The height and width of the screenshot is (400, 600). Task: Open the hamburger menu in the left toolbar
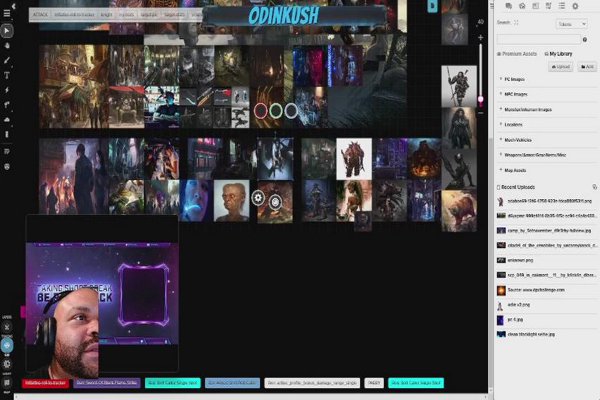pyautogui.click(x=7, y=13)
